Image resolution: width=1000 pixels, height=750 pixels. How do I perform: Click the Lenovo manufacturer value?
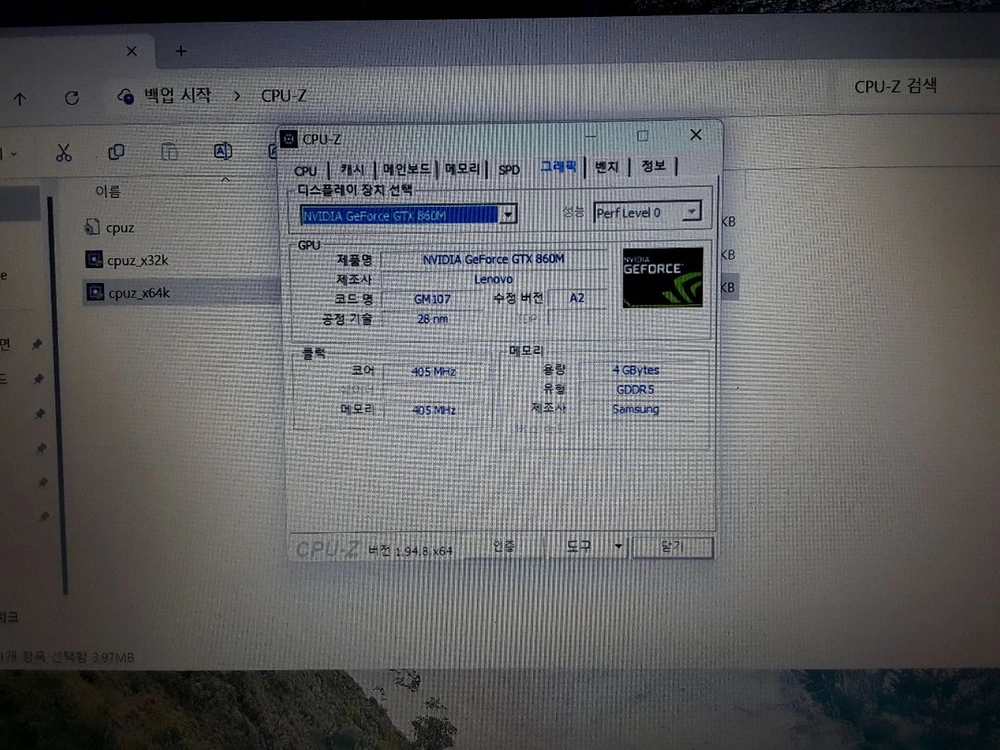(x=493, y=279)
